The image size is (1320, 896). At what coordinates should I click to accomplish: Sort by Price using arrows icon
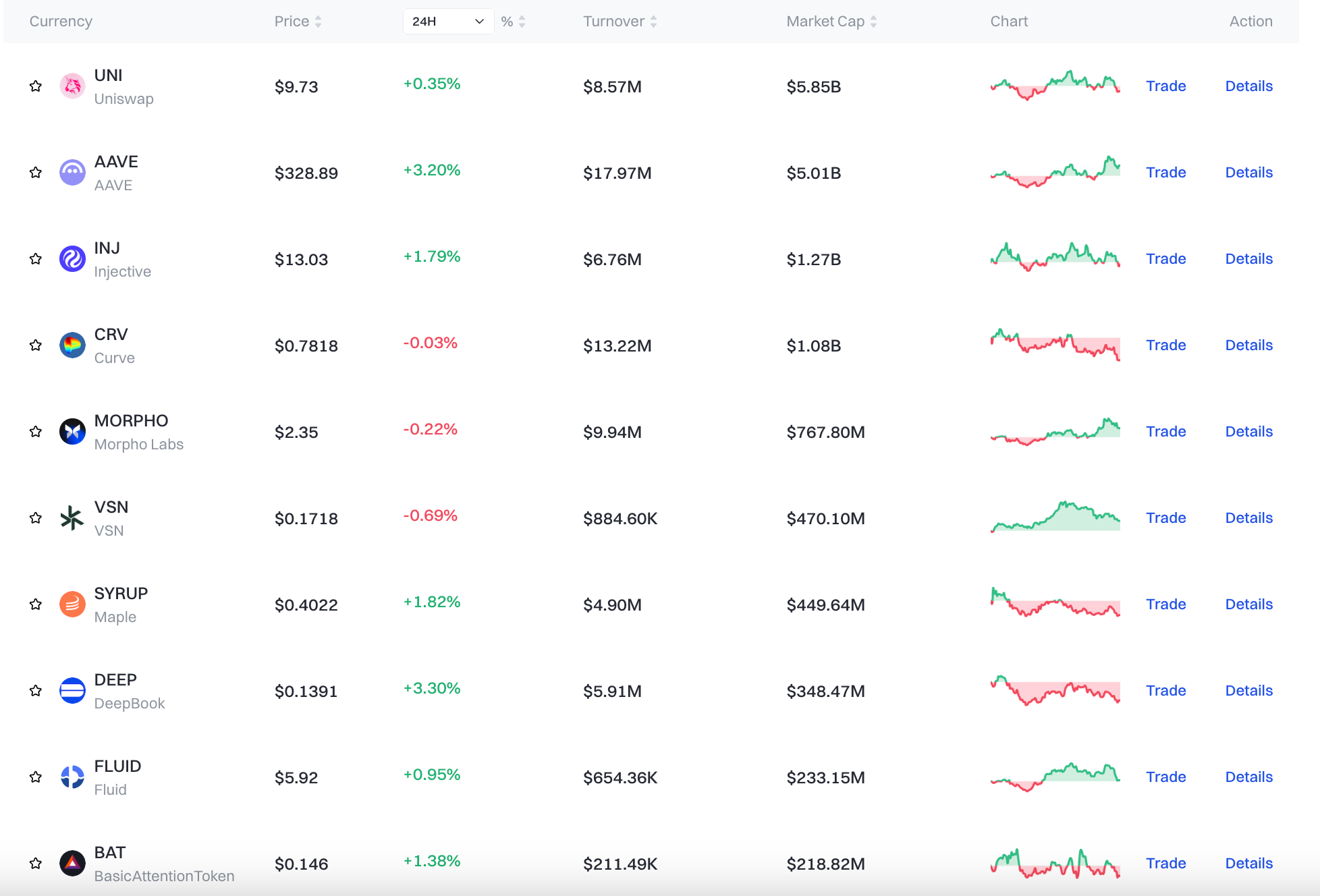coord(319,22)
